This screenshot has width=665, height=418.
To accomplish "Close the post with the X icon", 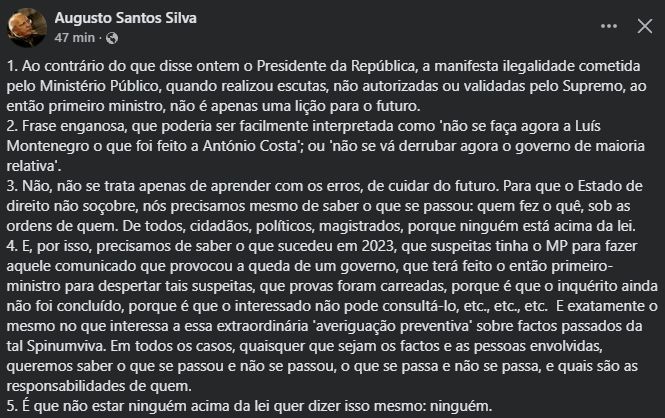I will [645, 26].
